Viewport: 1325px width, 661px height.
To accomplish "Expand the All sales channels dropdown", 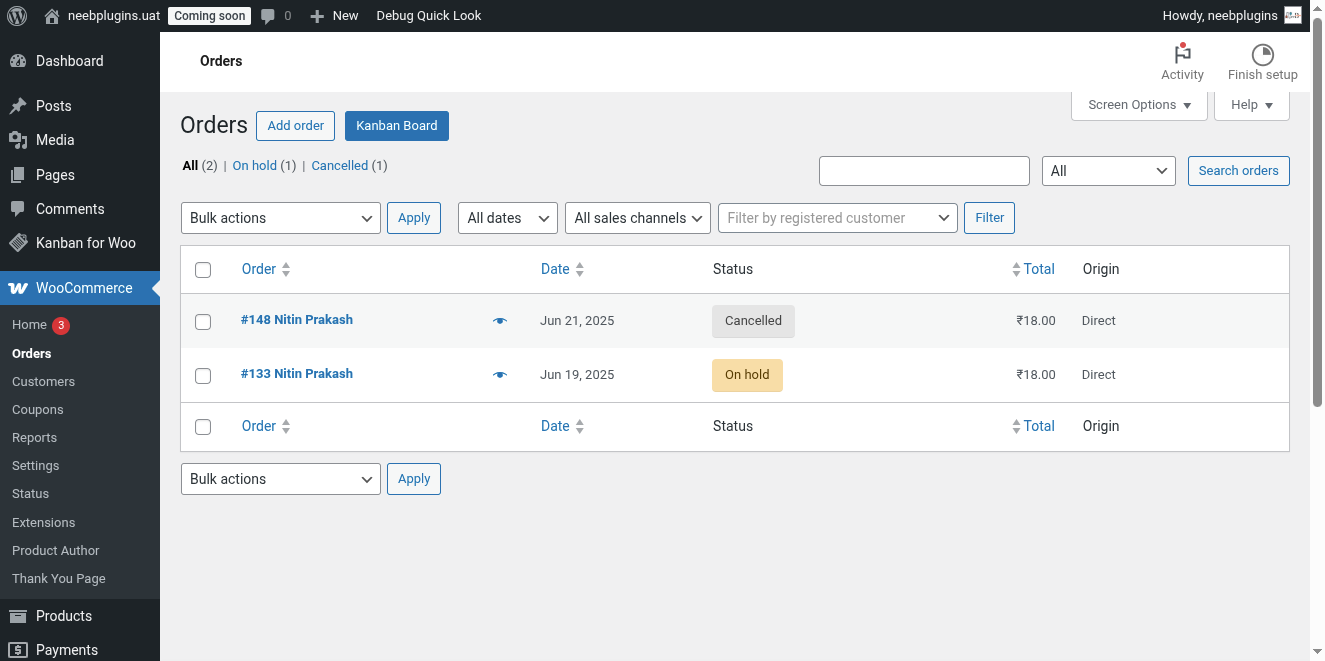I will [x=637, y=217].
